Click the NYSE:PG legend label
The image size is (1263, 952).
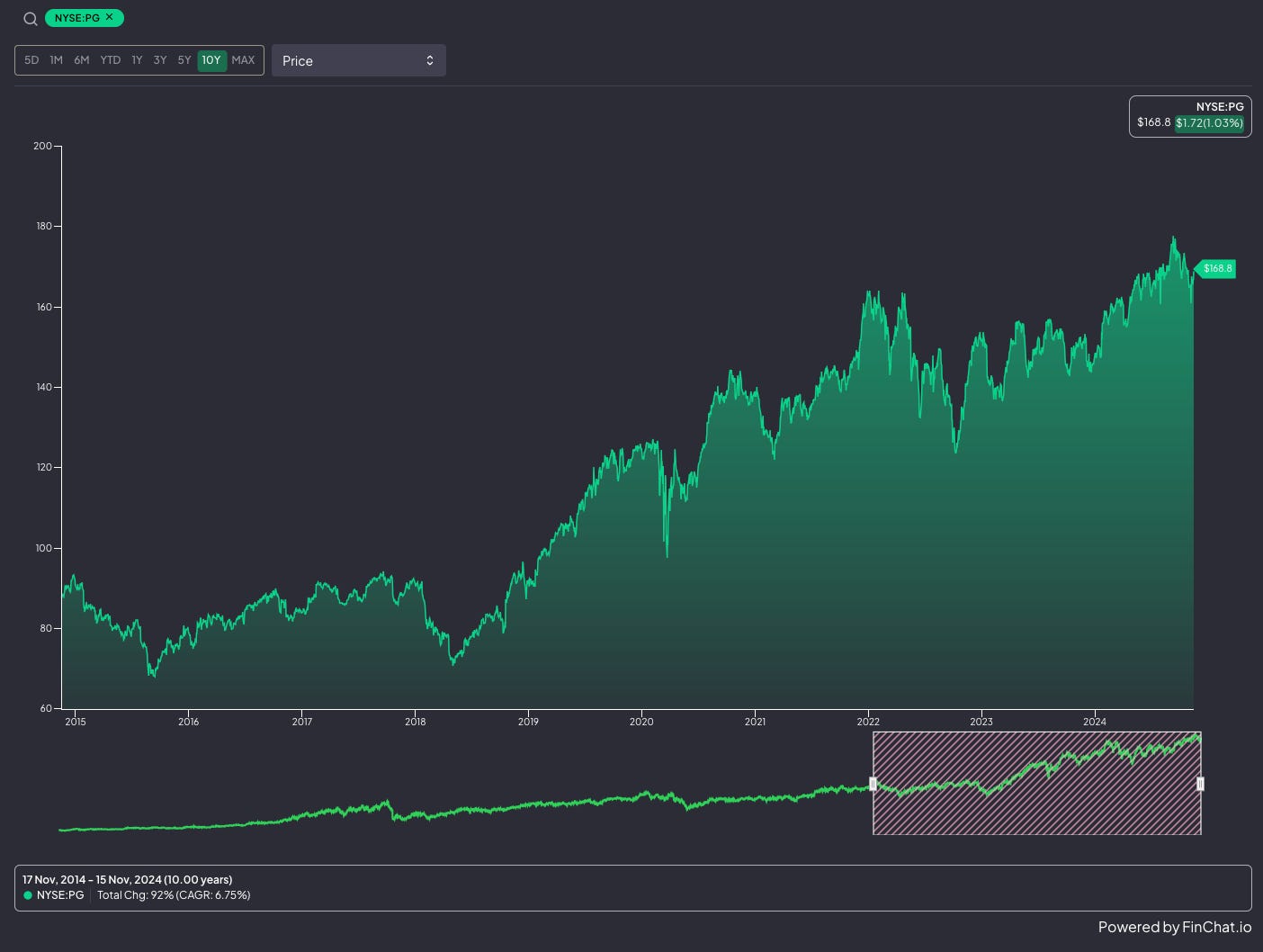(x=60, y=895)
